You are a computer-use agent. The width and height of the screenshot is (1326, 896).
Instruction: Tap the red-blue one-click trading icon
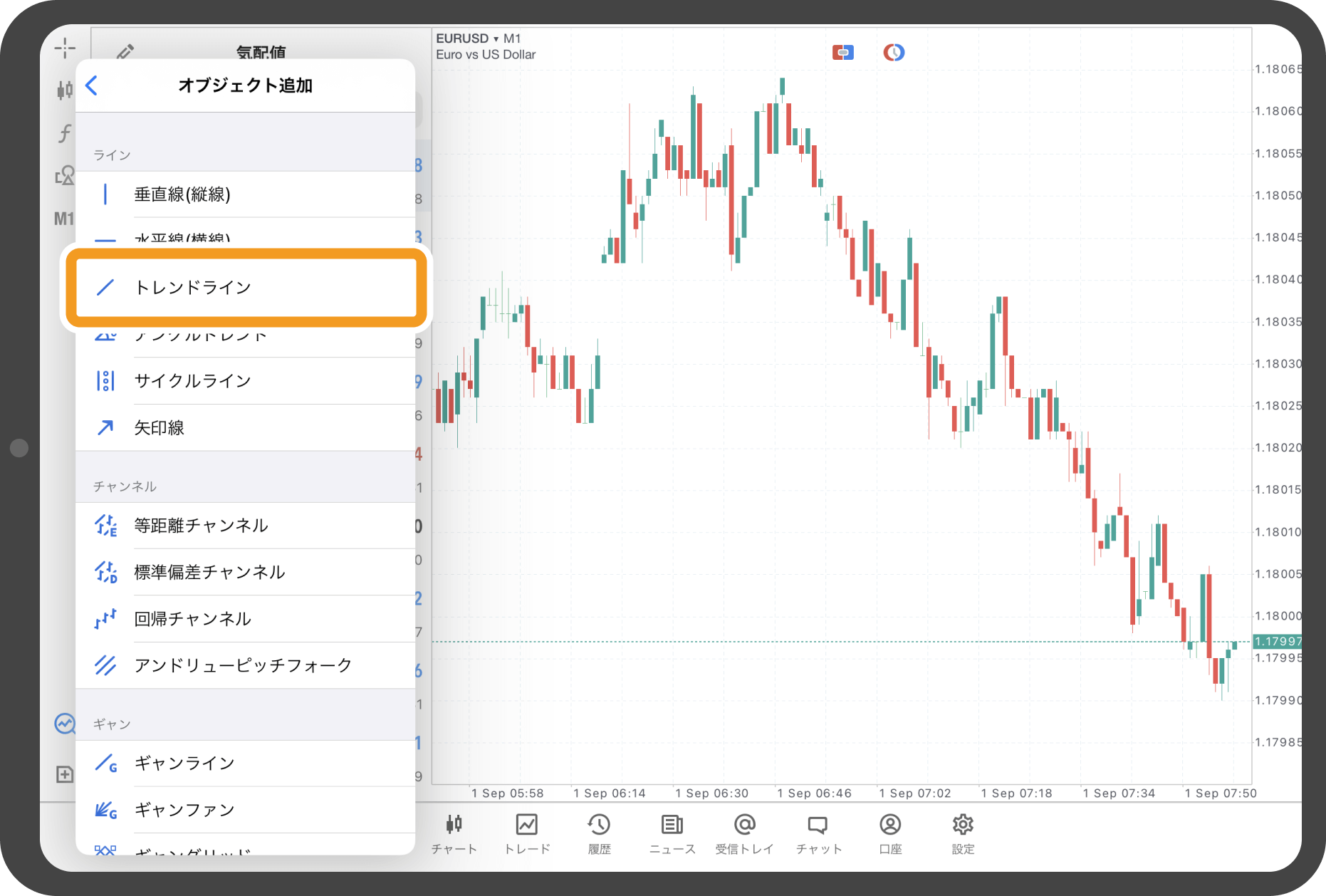coord(843,52)
